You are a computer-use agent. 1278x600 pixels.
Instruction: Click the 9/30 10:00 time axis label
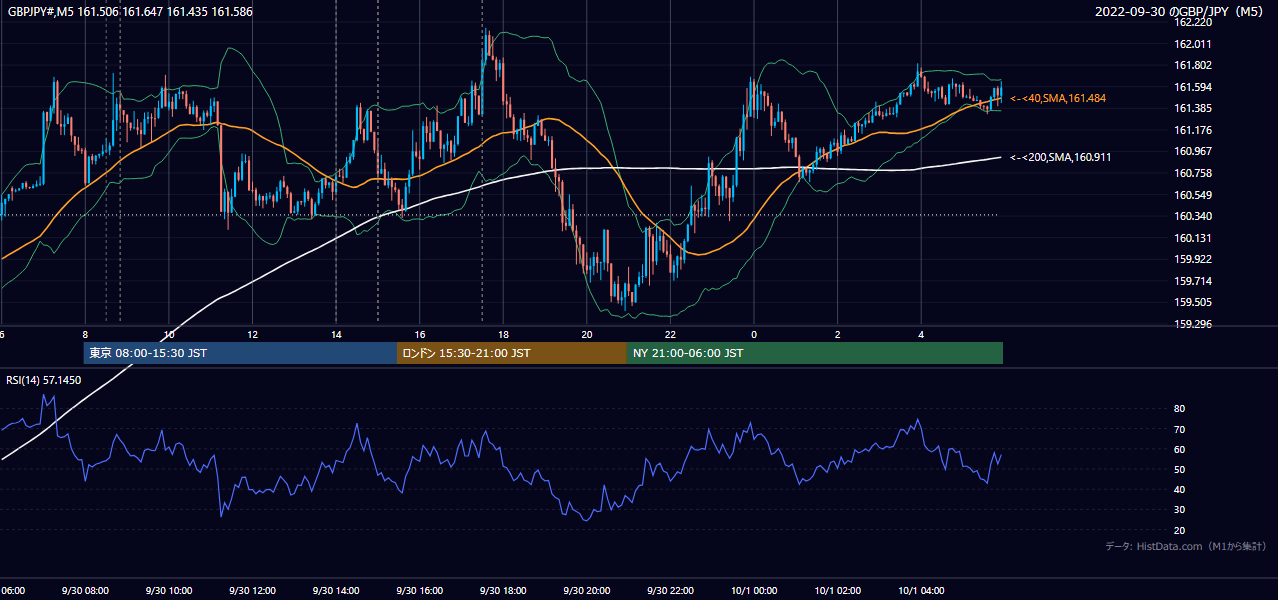(168, 590)
